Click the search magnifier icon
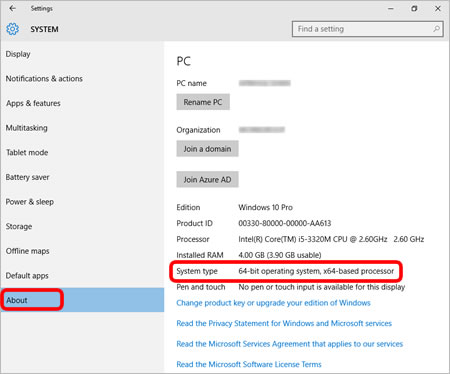The width and height of the screenshot is (450, 374). click(436, 29)
